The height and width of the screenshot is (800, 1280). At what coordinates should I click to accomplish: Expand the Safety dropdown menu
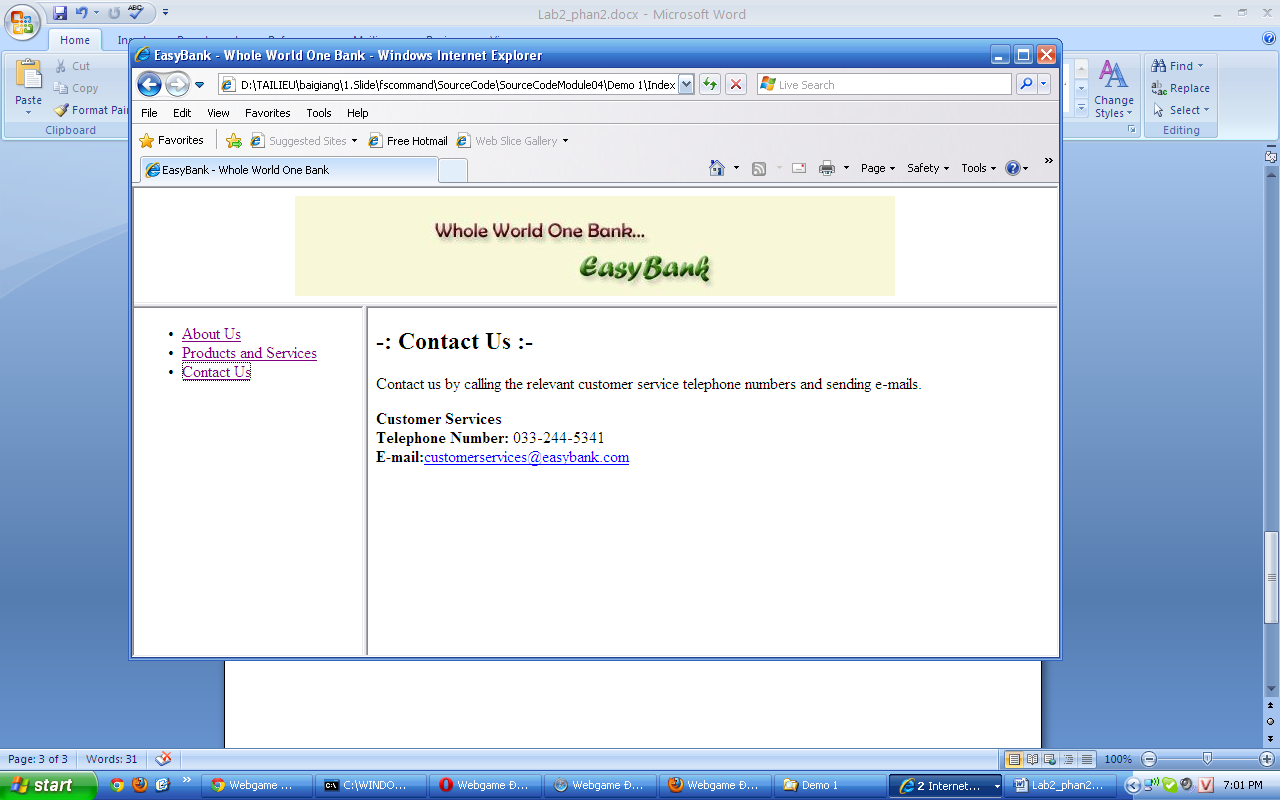pos(927,168)
